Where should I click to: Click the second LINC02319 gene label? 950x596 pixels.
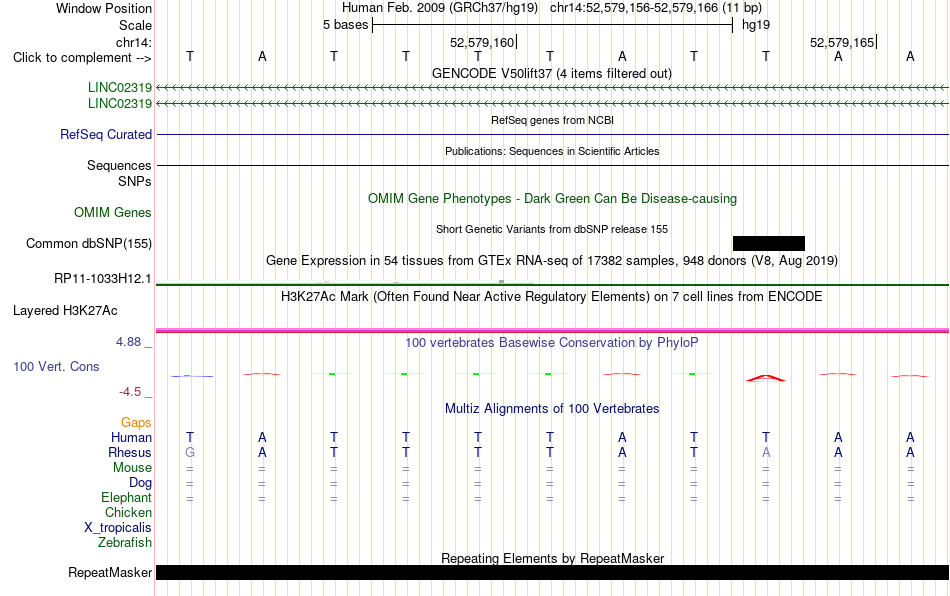[120, 104]
